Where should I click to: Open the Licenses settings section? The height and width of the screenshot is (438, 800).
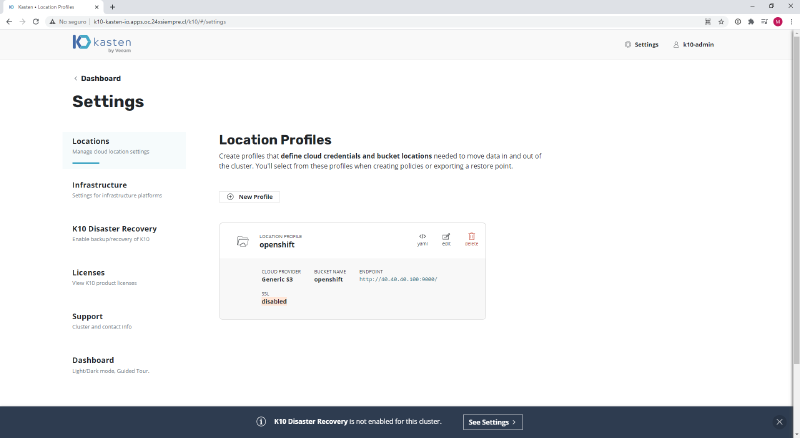point(104,277)
